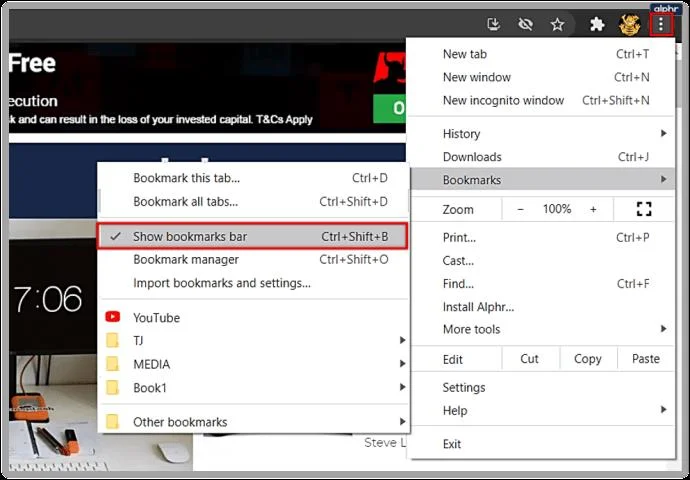The height and width of the screenshot is (480, 690).
Task: Select Bookmark this tab... option
Action: click(253, 178)
